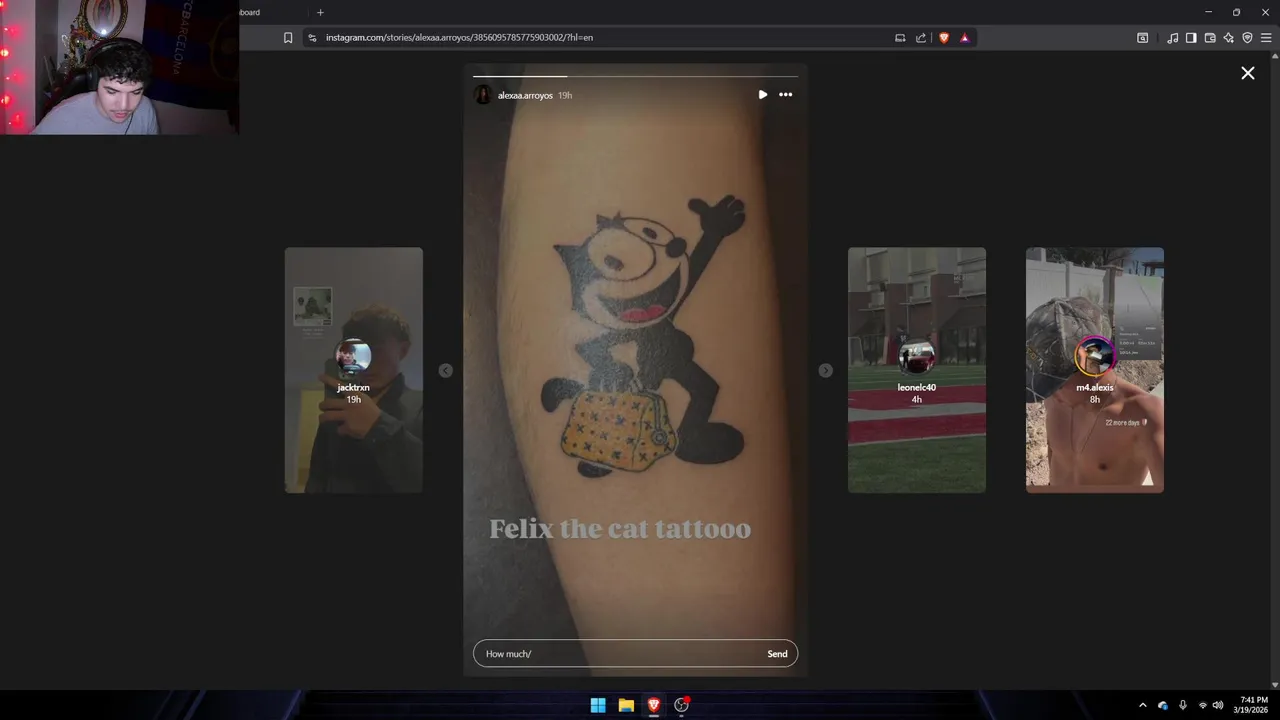Click jacktrxn story avatar

pos(354,357)
